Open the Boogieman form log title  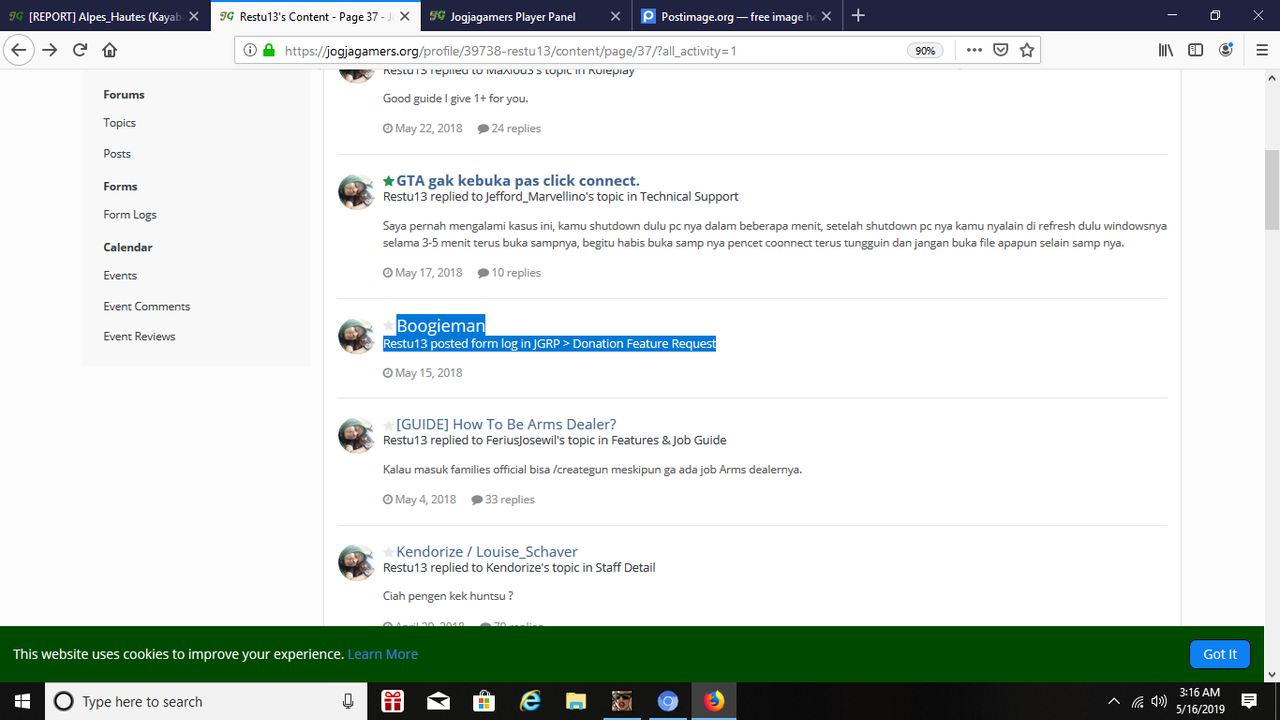coord(441,326)
